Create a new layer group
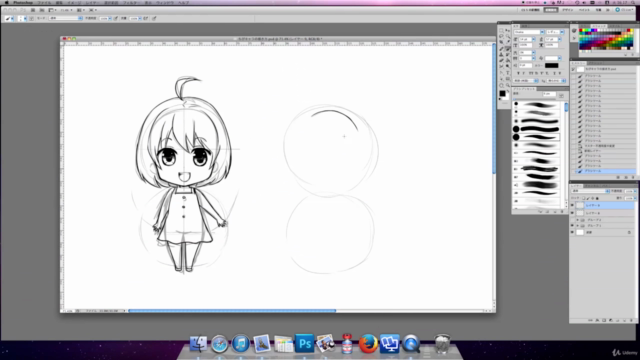The width and height of the screenshot is (640, 360). [618, 320]
